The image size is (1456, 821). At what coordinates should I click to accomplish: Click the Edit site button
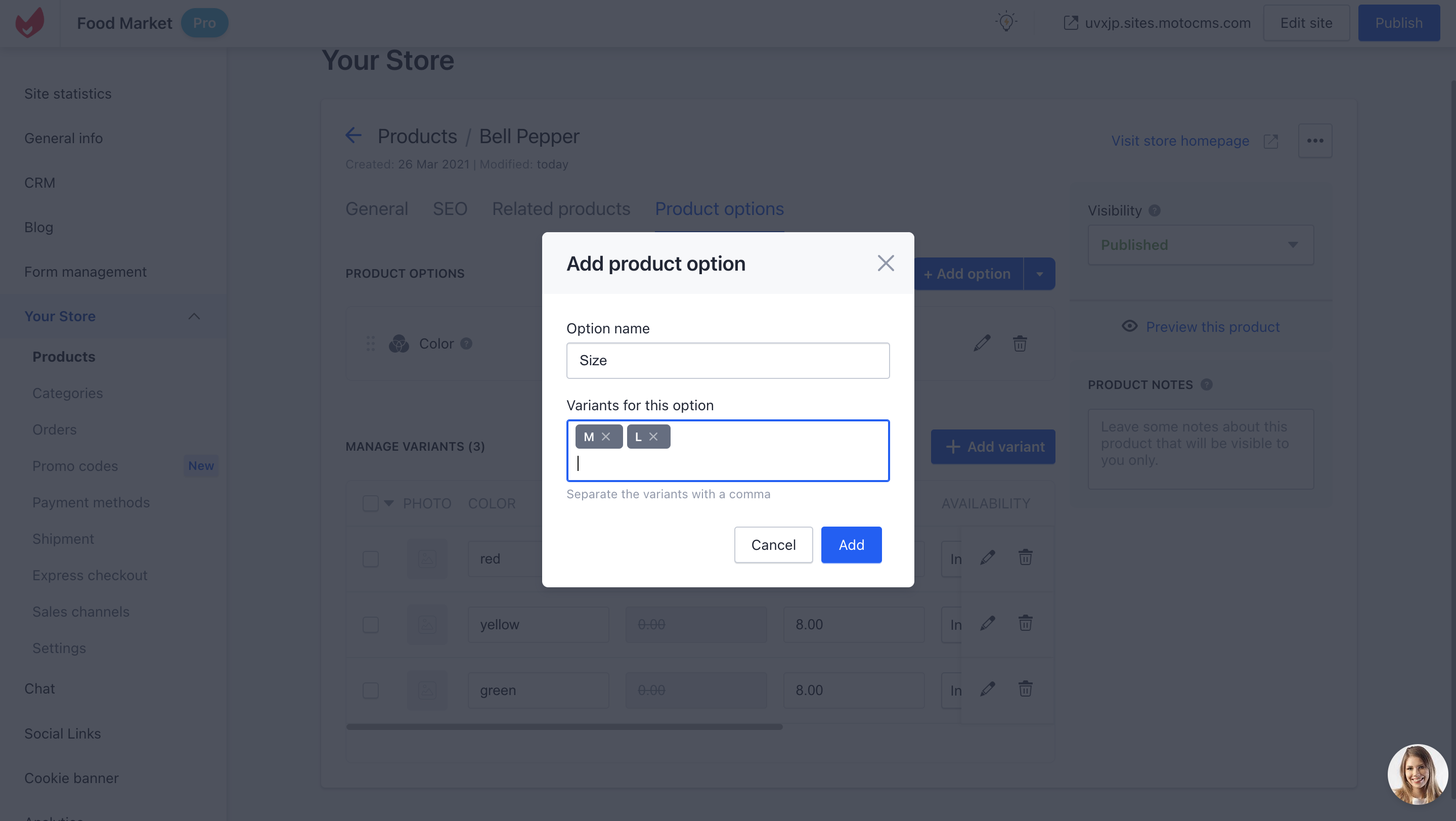click(1306, 23)
